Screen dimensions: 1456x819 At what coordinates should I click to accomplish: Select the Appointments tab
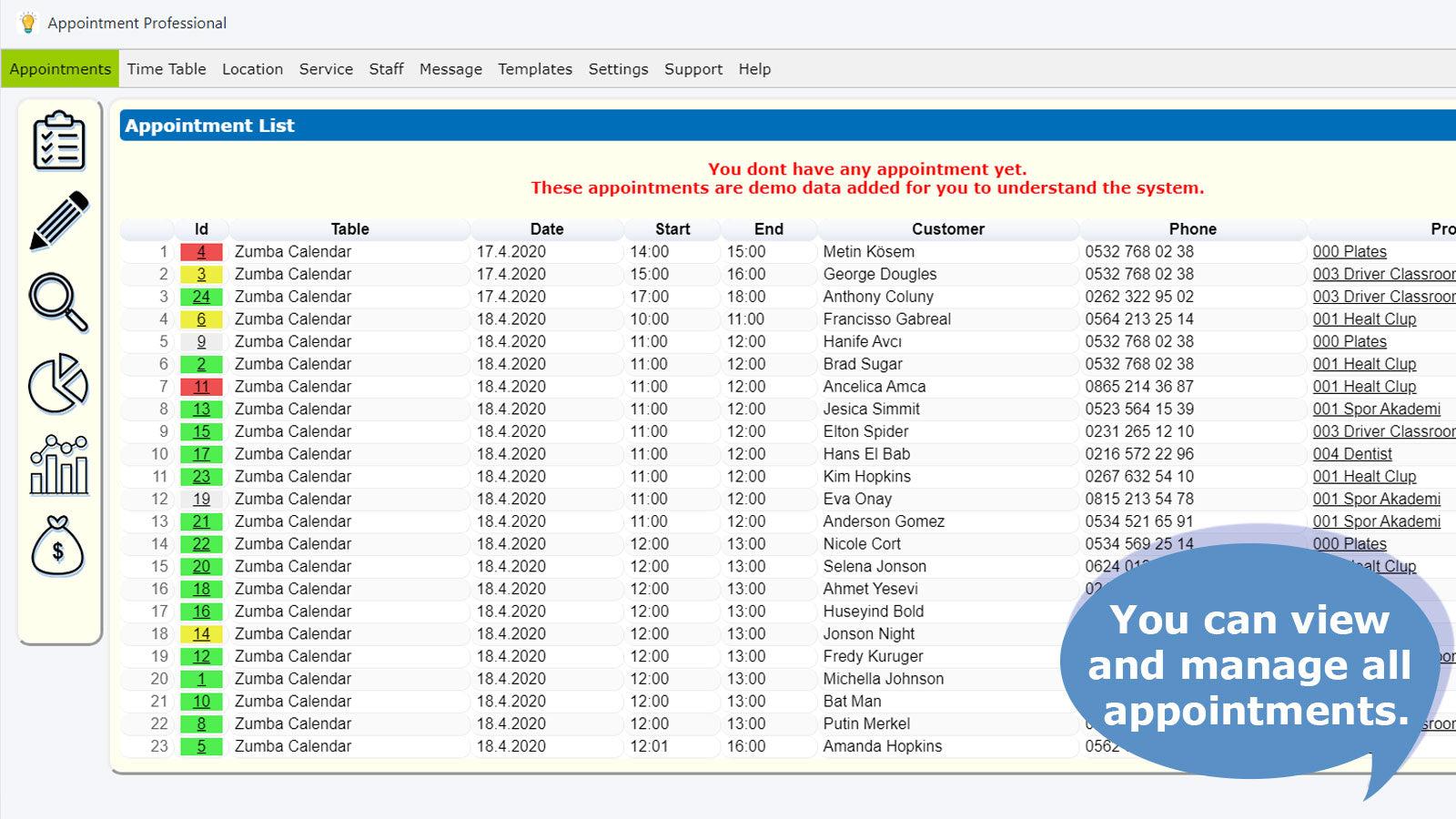click(x=59, y=68)
